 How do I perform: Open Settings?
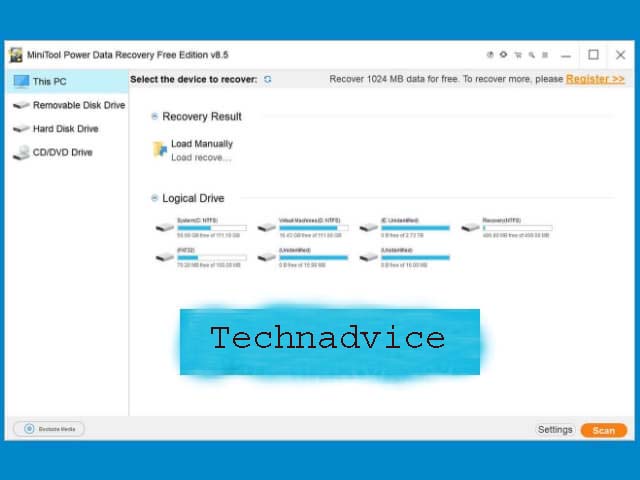pyautogui.click(x=555, y=430)
